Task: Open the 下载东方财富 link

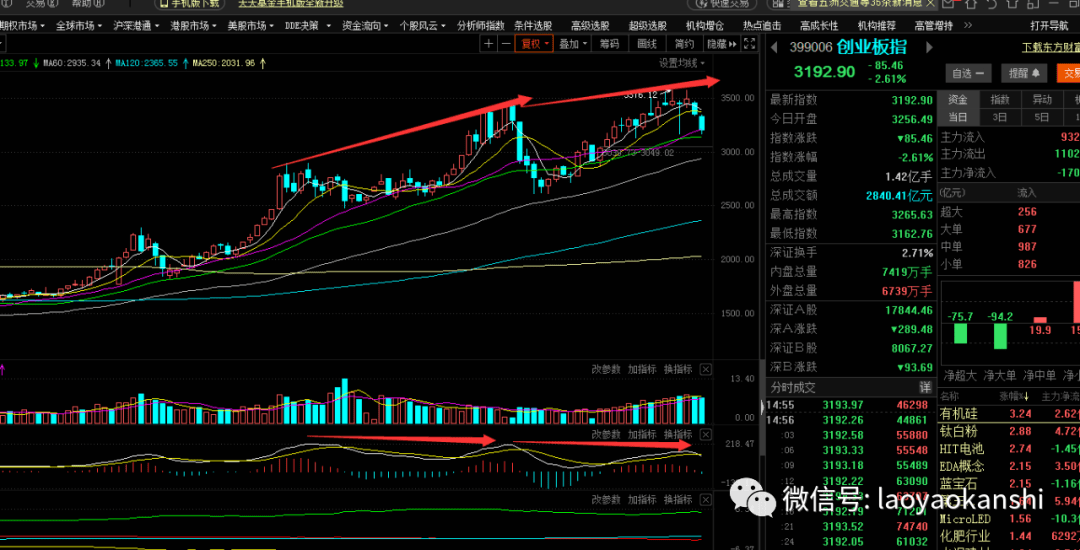Action: click(x=1050, y=48)
